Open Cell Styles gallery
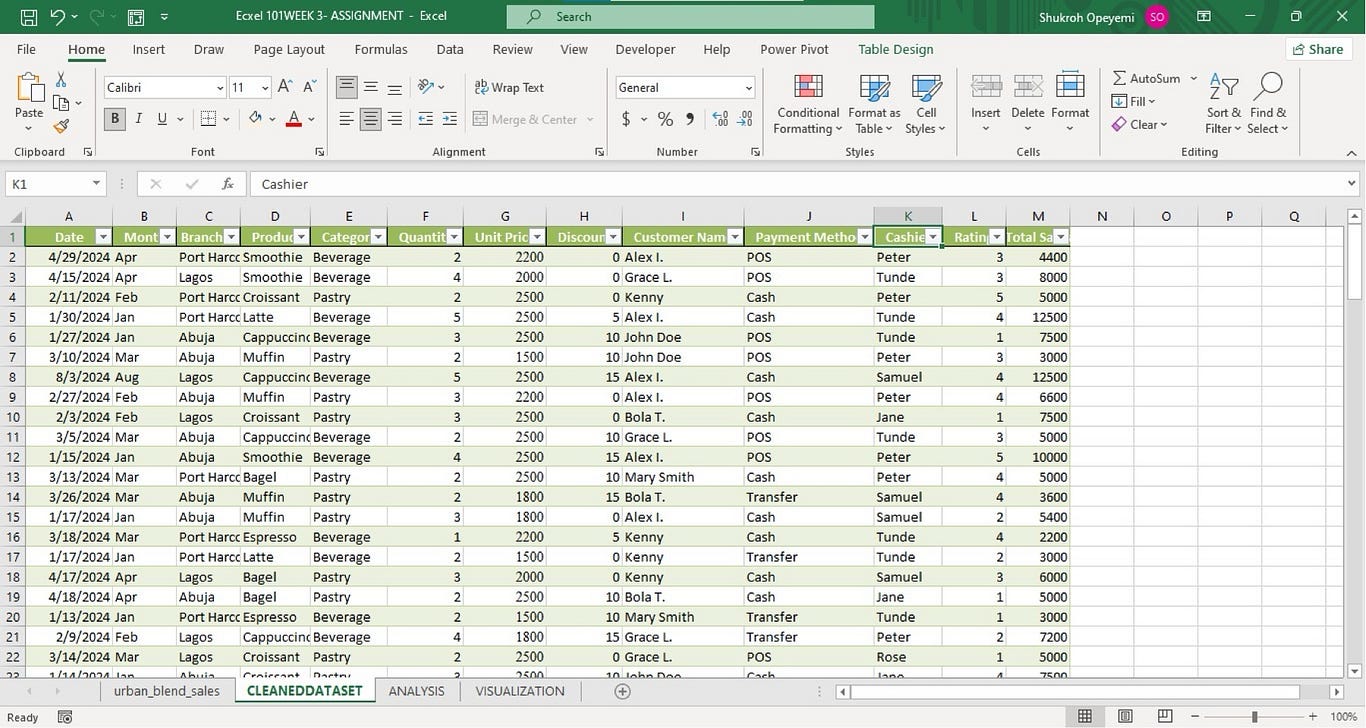 coord(926,103)
